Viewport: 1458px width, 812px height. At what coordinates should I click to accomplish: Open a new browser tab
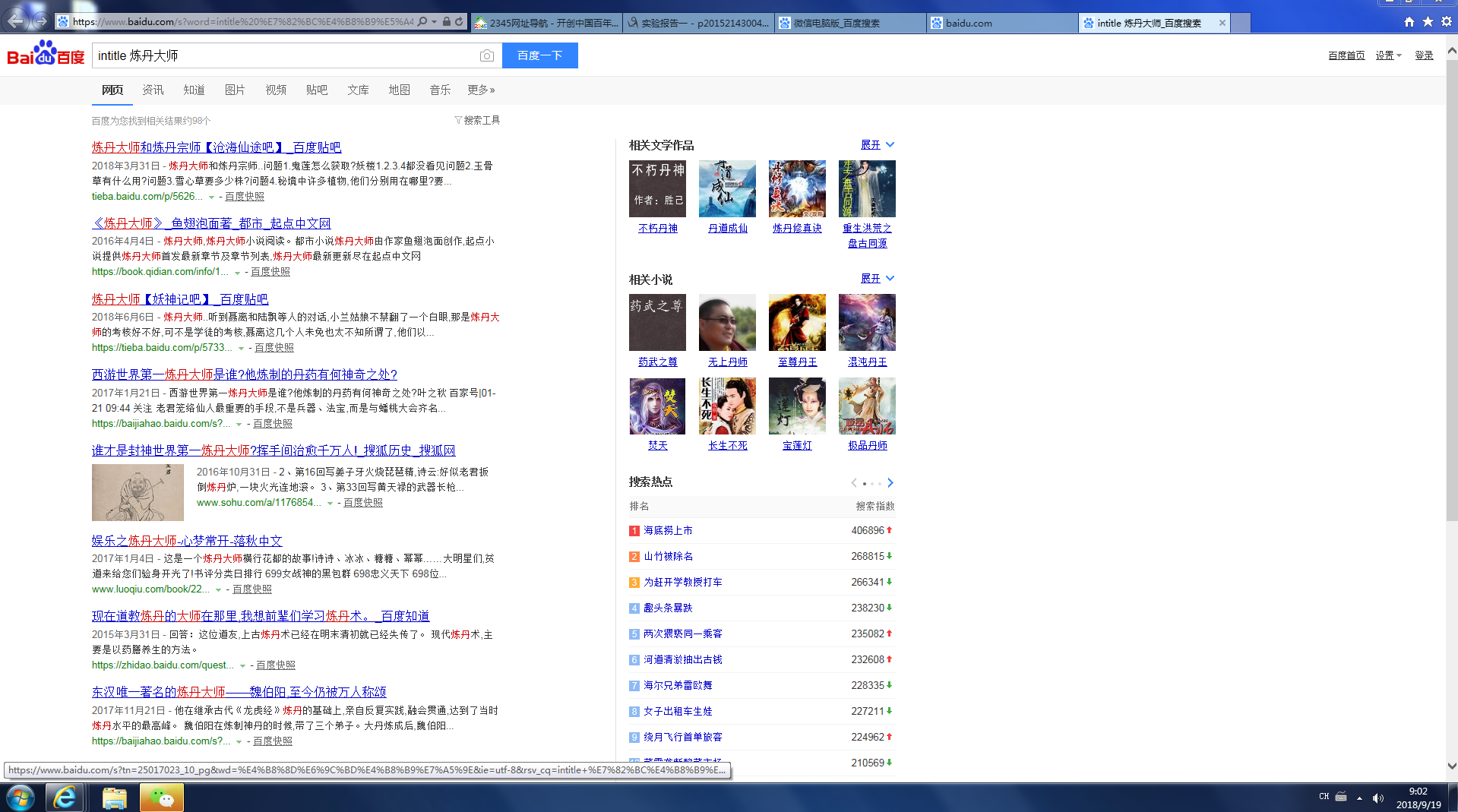pos(1241,23)
